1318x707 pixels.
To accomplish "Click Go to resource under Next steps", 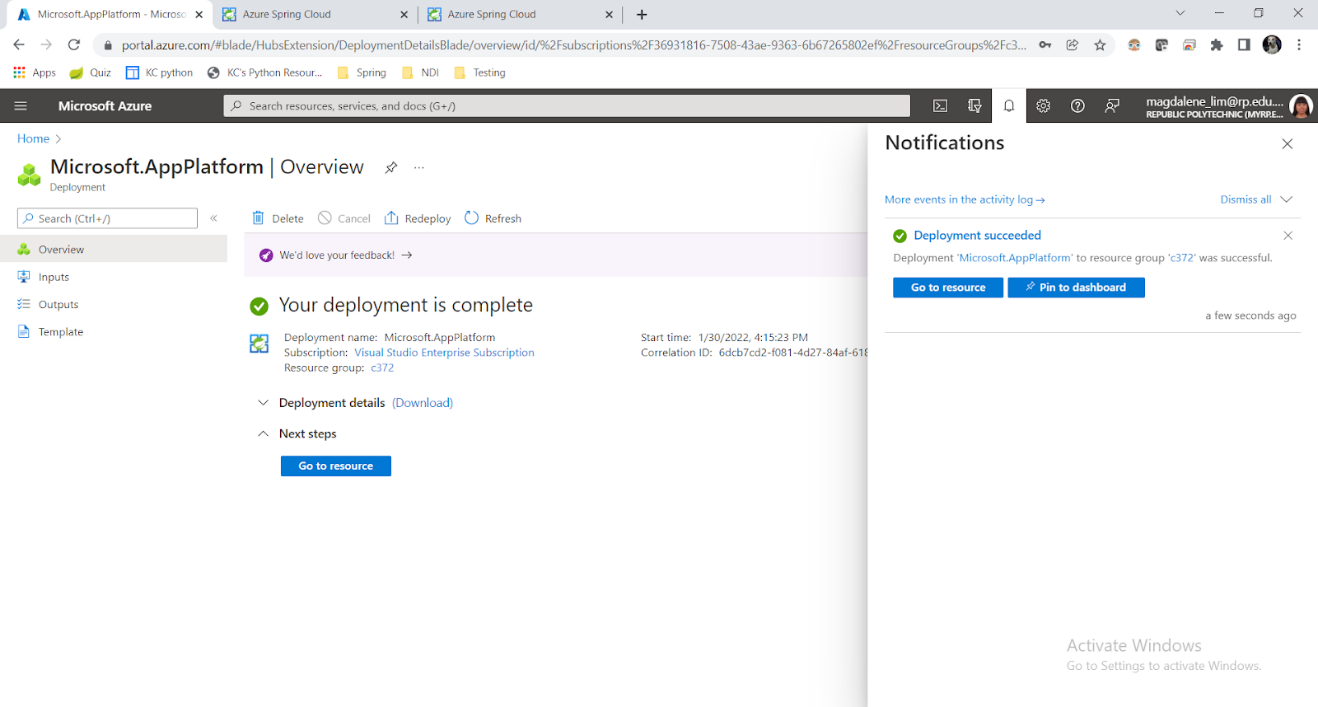I will click(335, 466).
